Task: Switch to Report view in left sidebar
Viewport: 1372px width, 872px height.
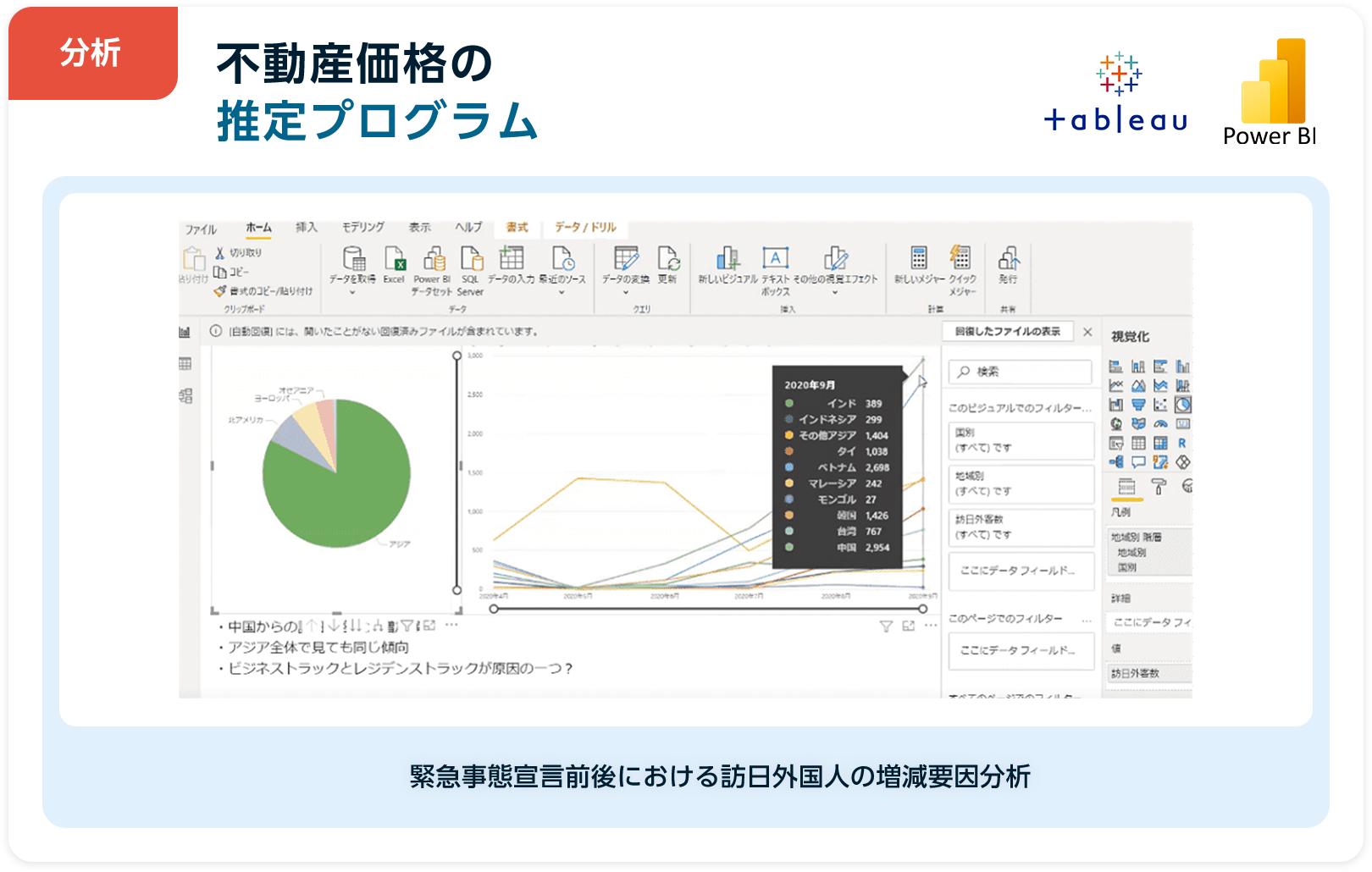Action: 185,333
